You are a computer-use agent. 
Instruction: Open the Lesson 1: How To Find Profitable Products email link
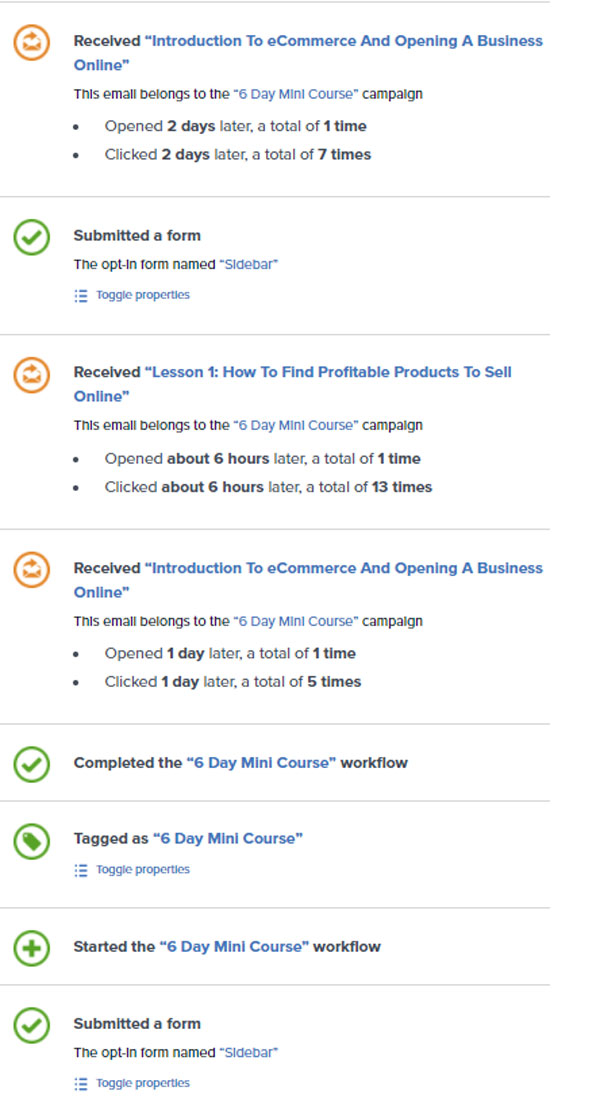pos(293,384)
